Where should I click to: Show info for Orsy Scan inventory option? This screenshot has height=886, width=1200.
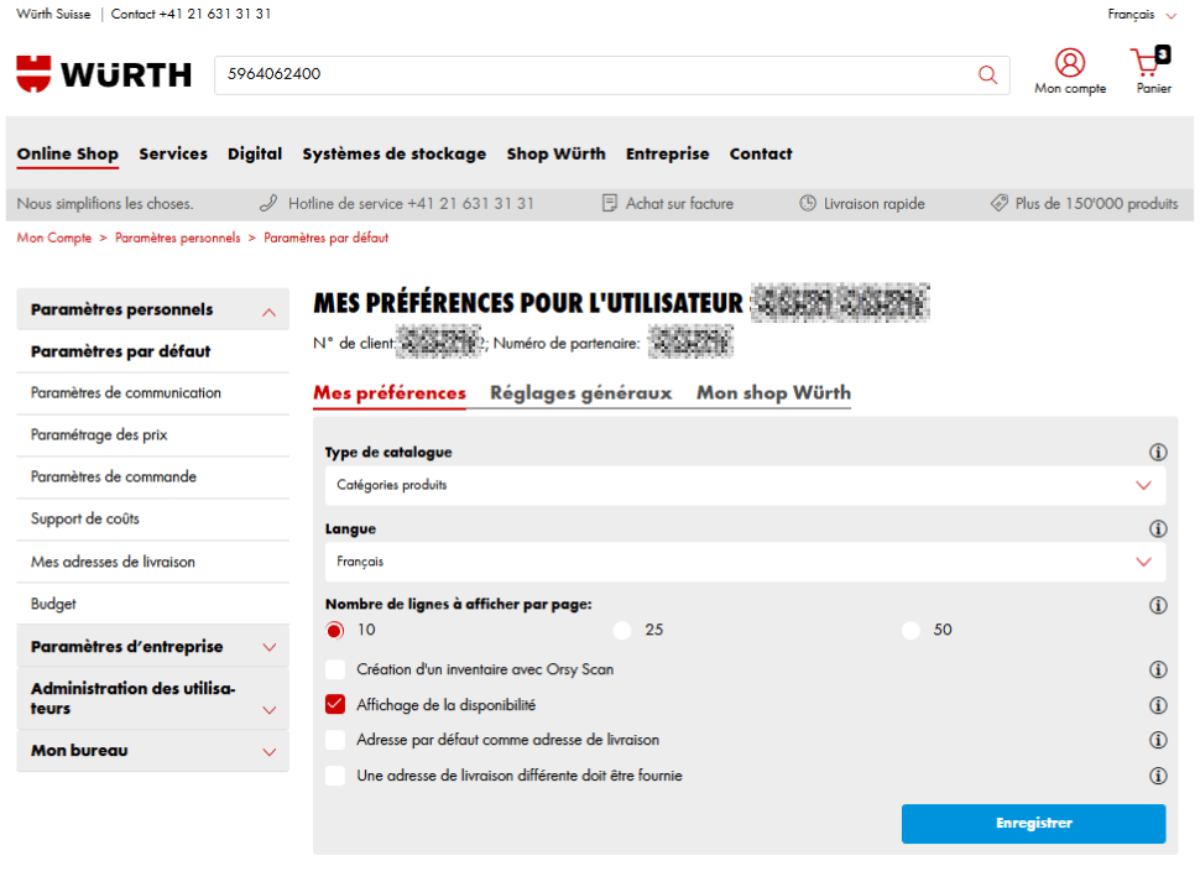coord(1158,670)
